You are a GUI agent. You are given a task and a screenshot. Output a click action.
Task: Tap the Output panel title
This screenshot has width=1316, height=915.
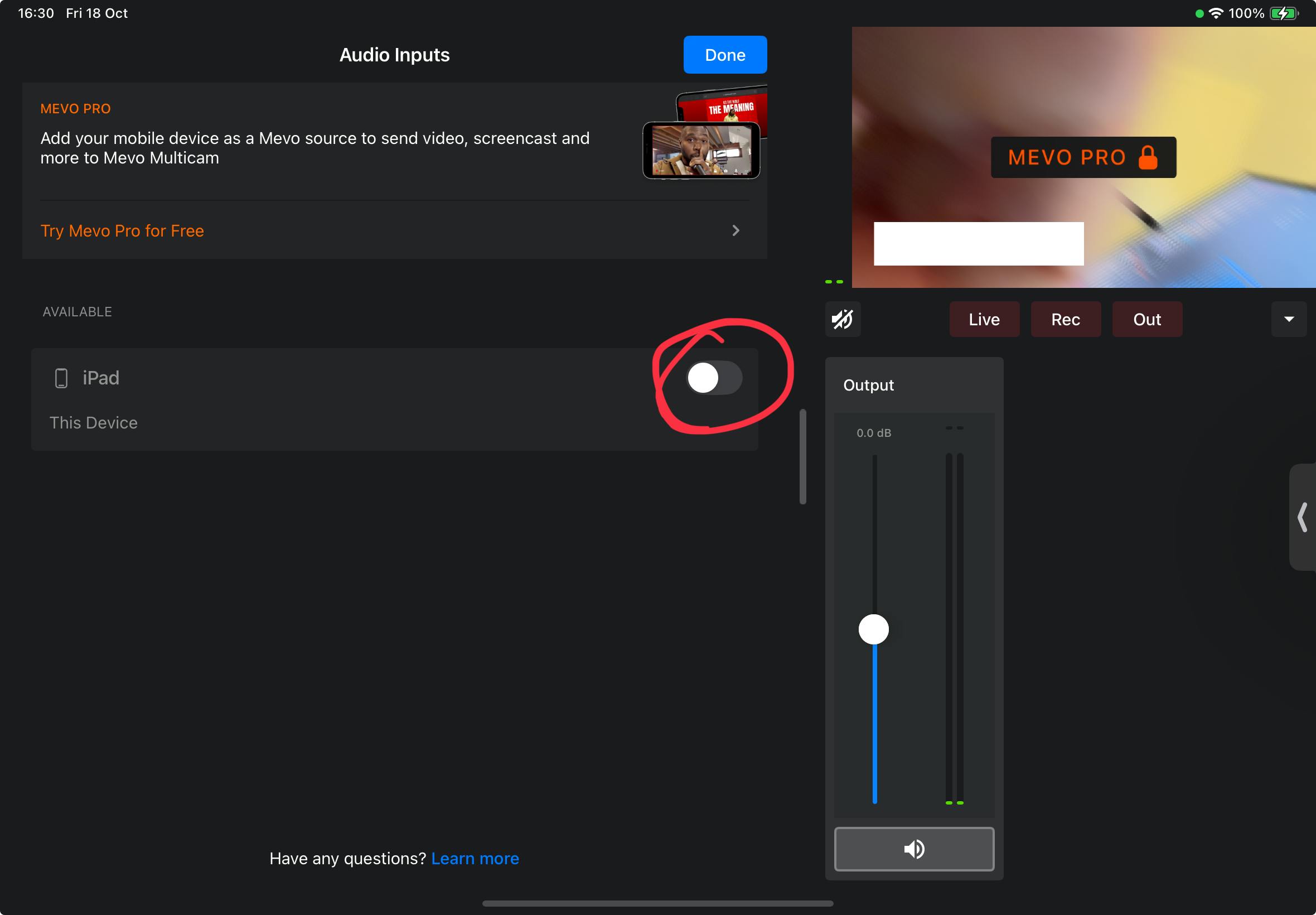pos(869,386)
